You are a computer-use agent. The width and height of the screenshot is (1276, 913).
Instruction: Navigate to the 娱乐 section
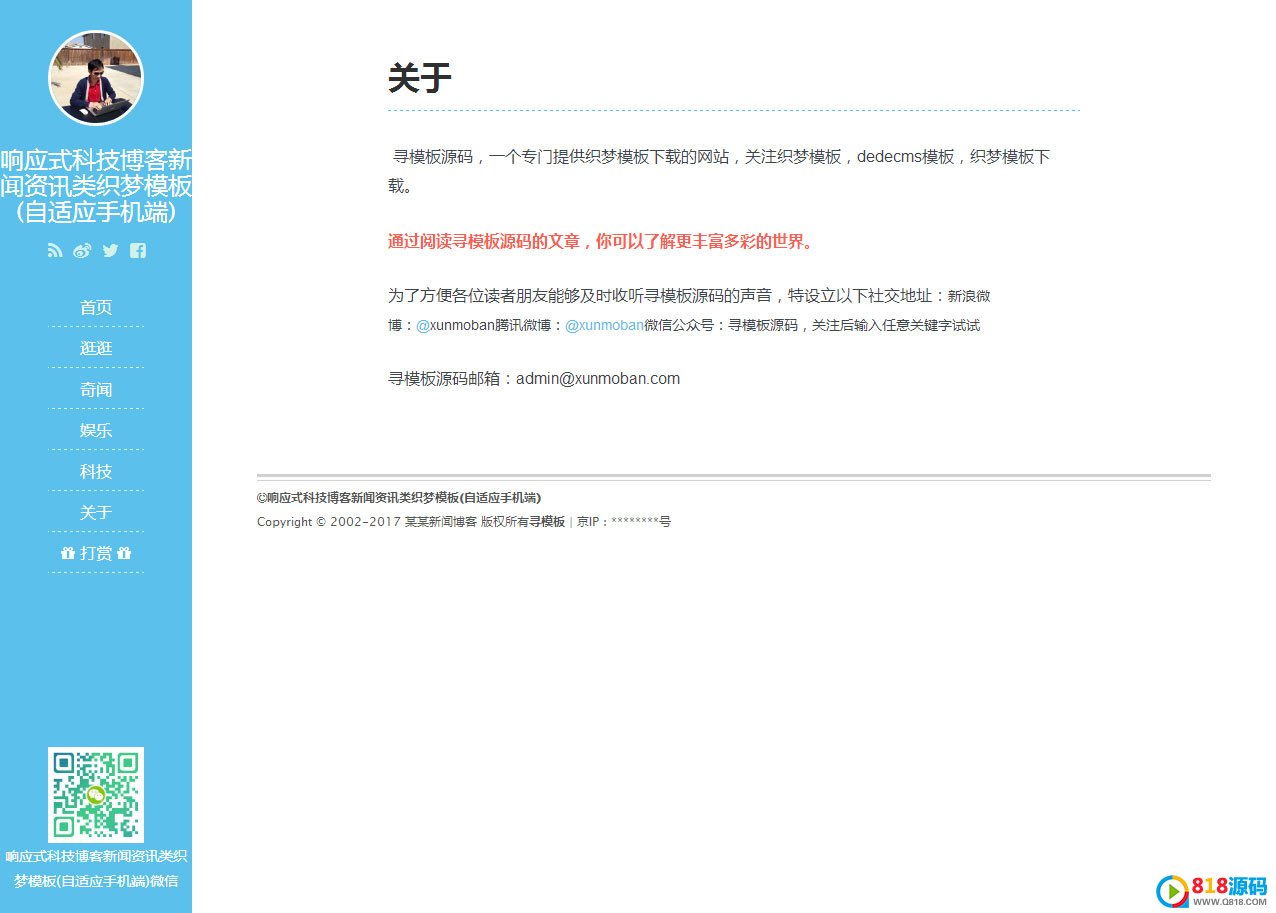tap(96, 430)
